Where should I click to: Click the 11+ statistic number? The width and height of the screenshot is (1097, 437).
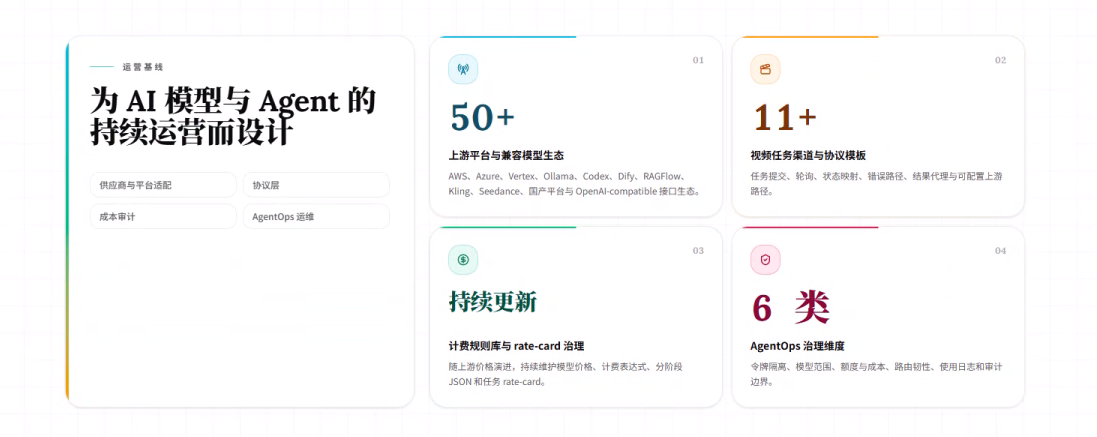coord(784,117)
